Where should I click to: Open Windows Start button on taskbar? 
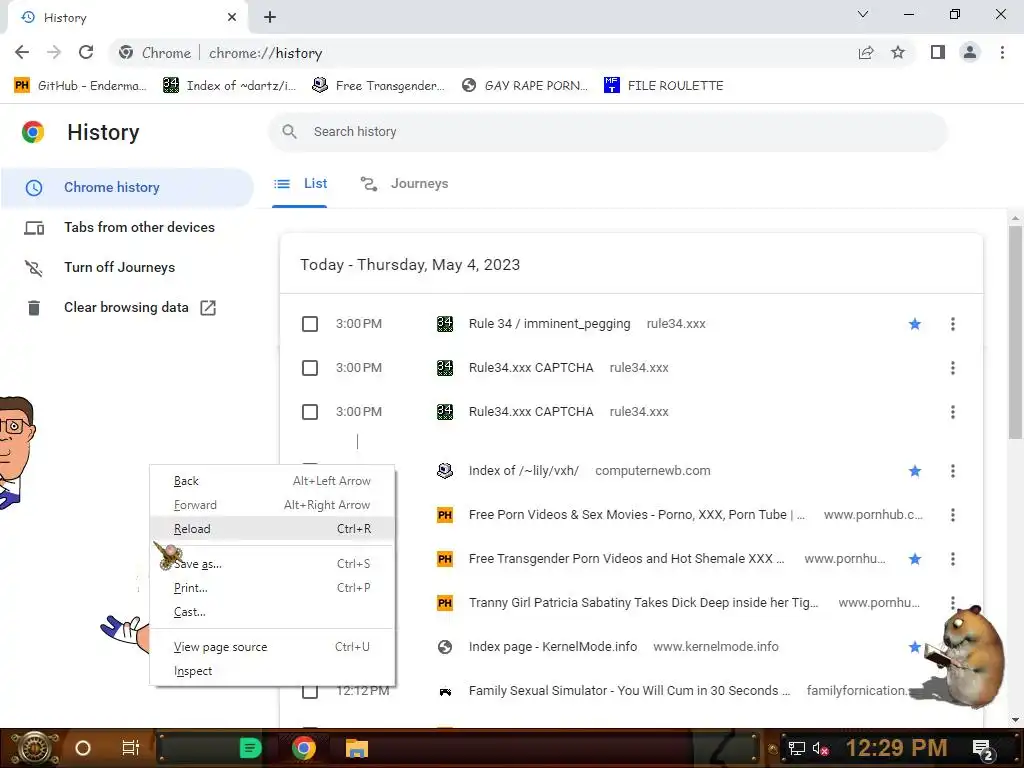tap(35, 748)
